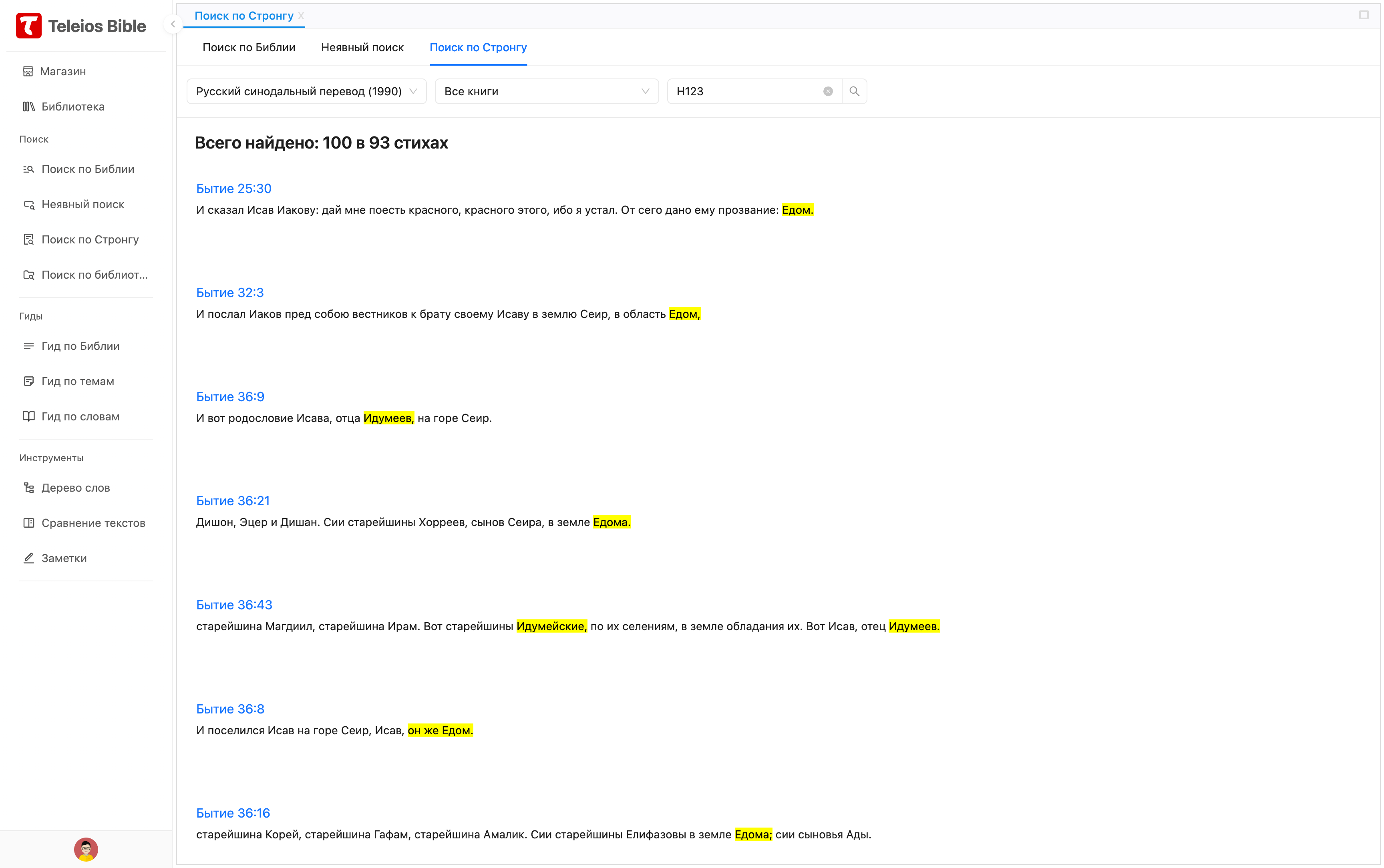Clear the H123 search field
The height and width of the screenshot is (868, 1384).
pyautogui.click(x=828, y=91)
